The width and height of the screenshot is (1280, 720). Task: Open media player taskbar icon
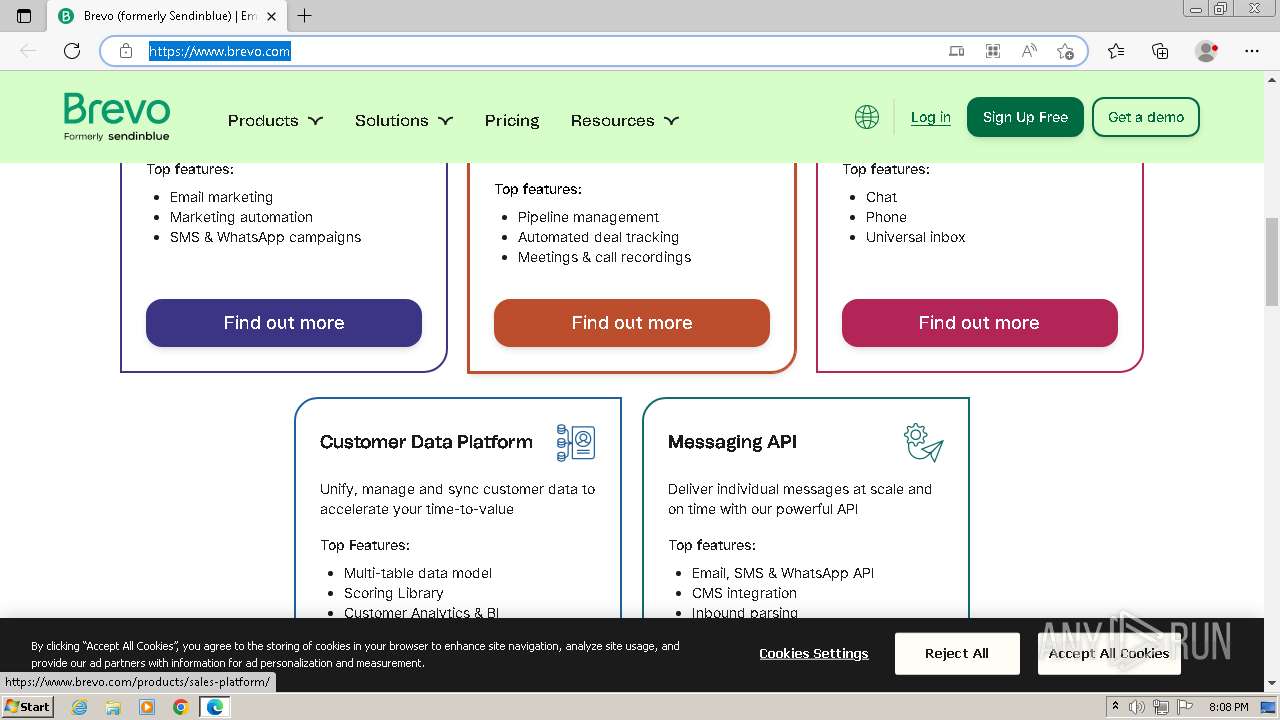pos(147,707)
